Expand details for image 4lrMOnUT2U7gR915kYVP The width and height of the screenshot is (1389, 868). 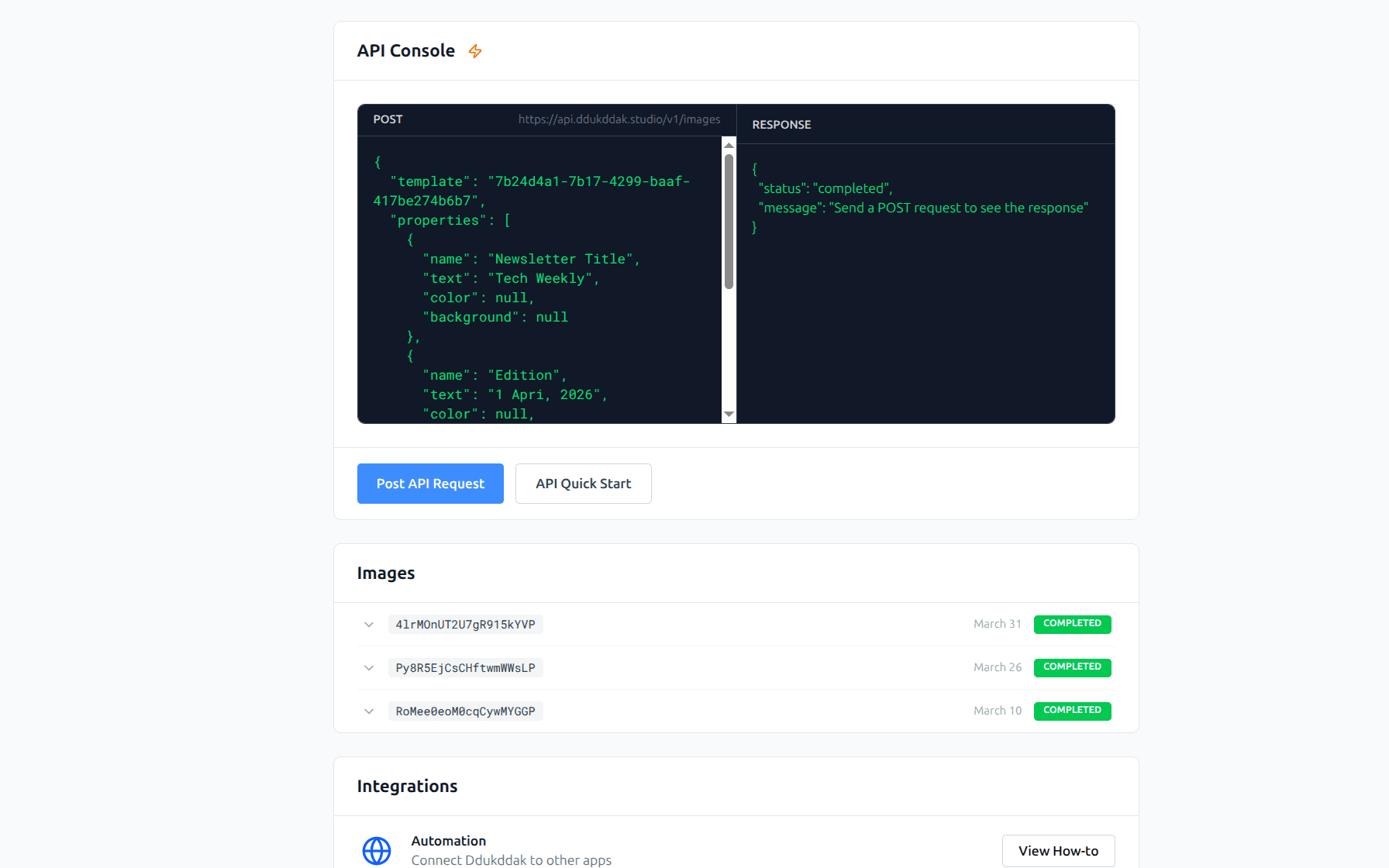[x=368, y=624]
